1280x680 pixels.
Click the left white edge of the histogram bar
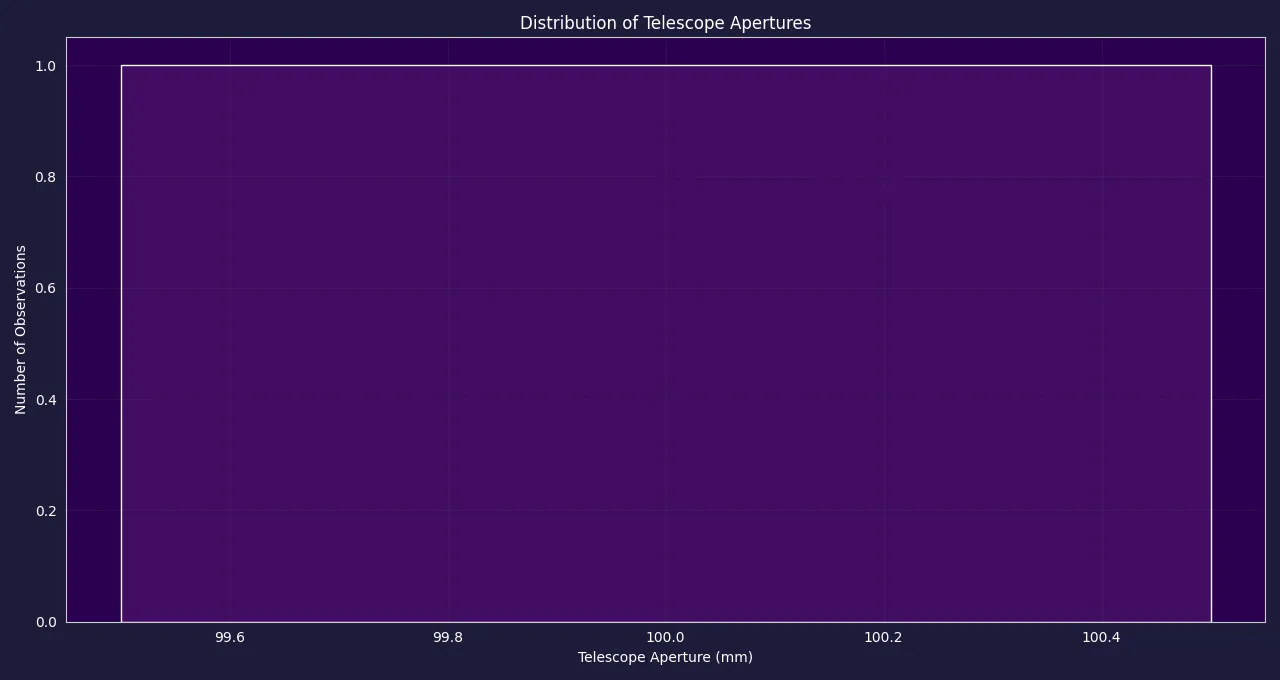click(121, 344)
